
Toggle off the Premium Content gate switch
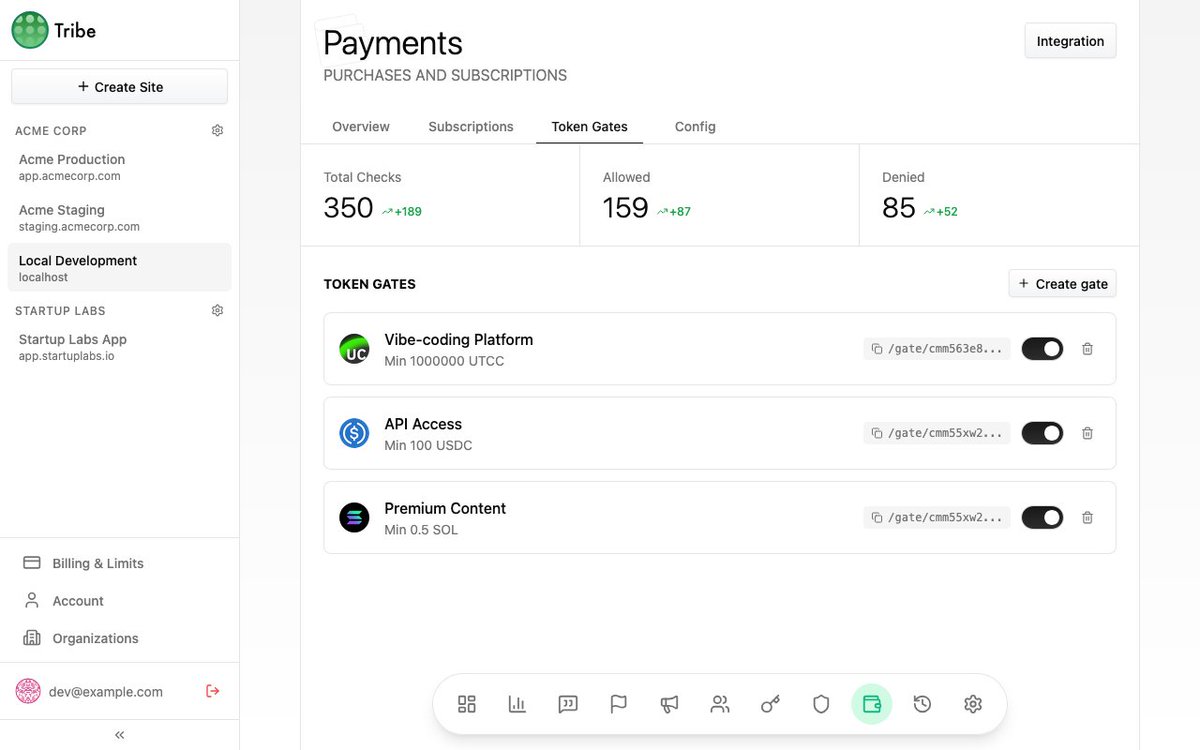(1042, 518)
